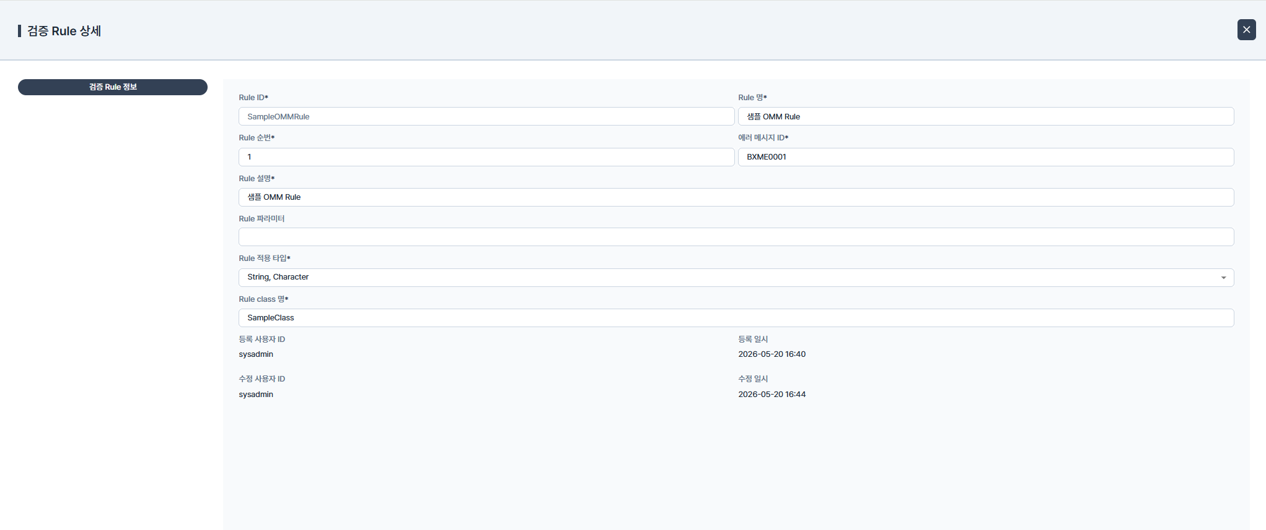The height and width of the screenshot is (530, 1266).
Task: Edit the Rule 설명 input field
Action: (x=736, y=197)
